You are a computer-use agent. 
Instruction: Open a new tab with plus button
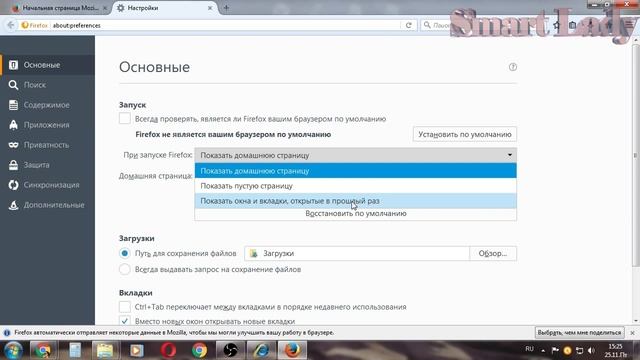(226, 8)
